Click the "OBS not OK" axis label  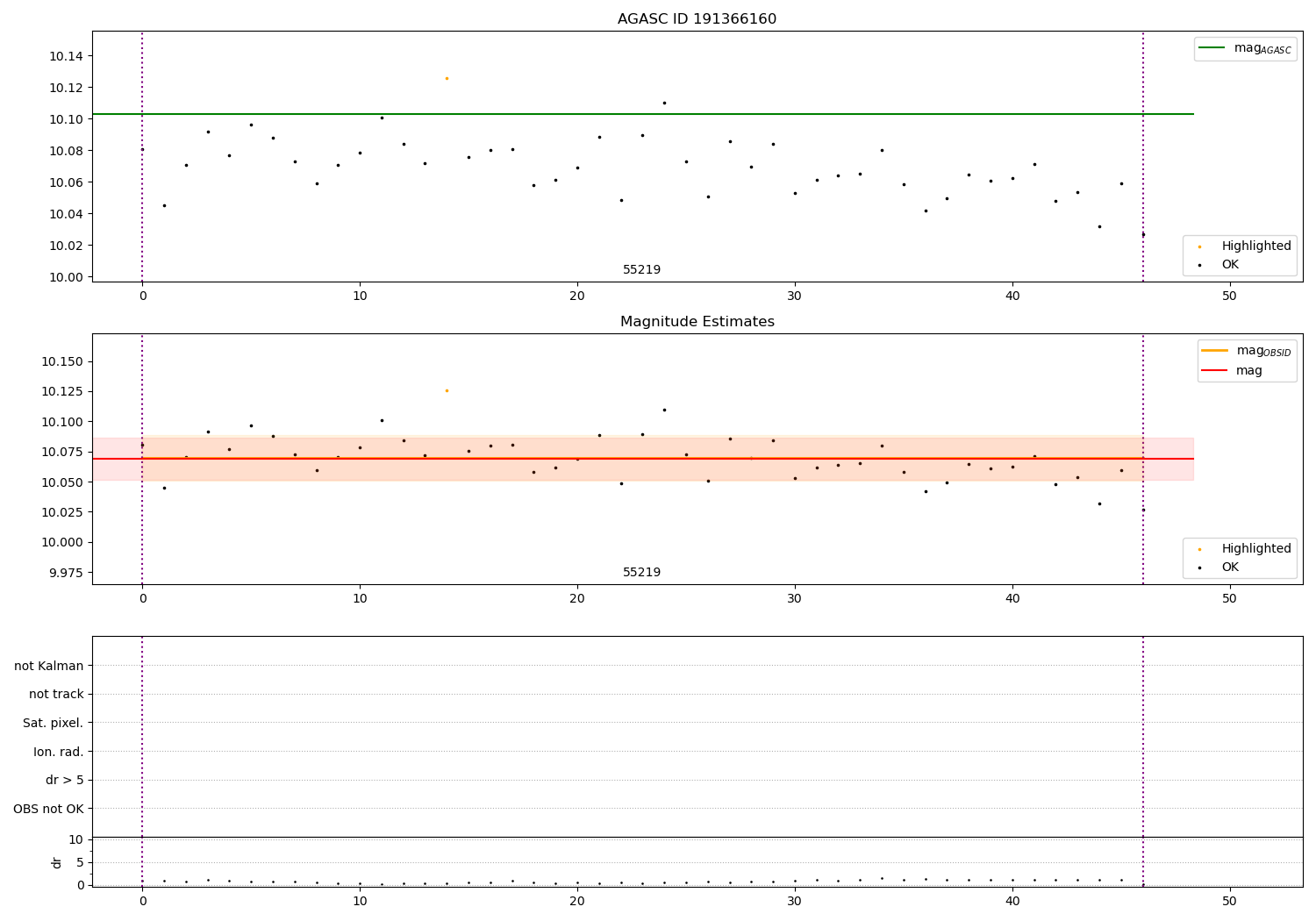[x=49, y=810]
